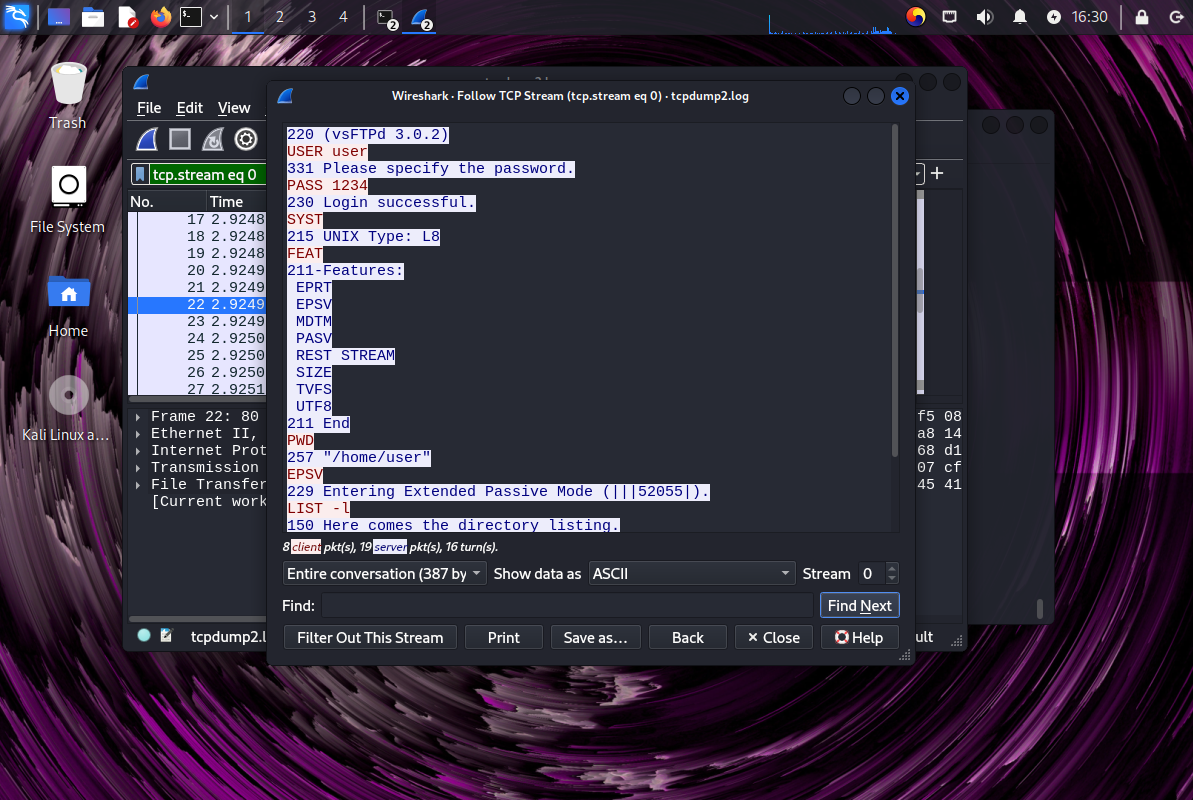Click the stop capture square icon

[180, 139]
